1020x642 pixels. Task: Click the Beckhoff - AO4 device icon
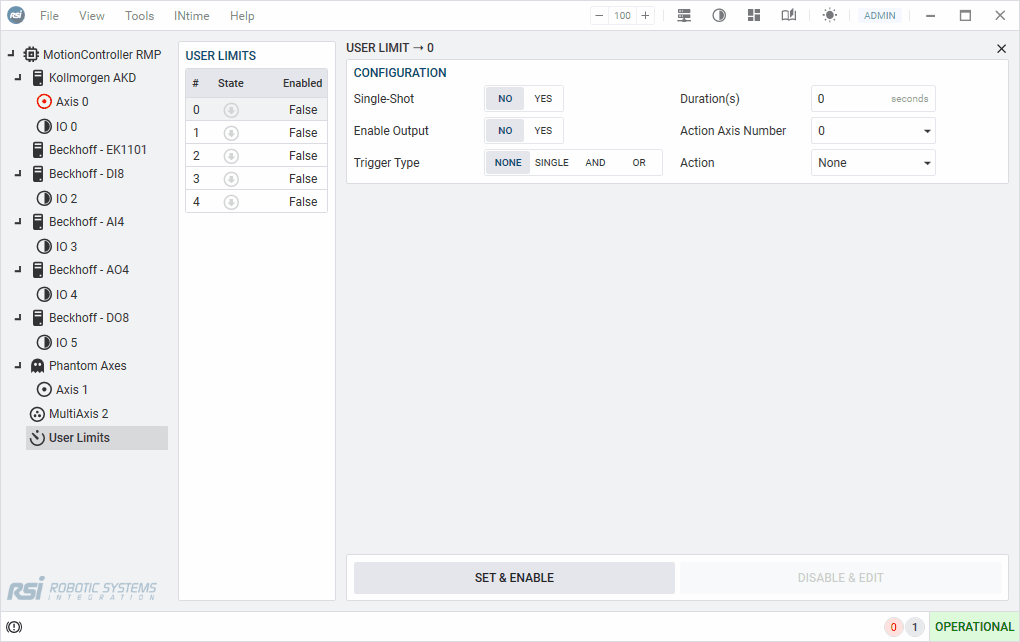pos(38,270)
